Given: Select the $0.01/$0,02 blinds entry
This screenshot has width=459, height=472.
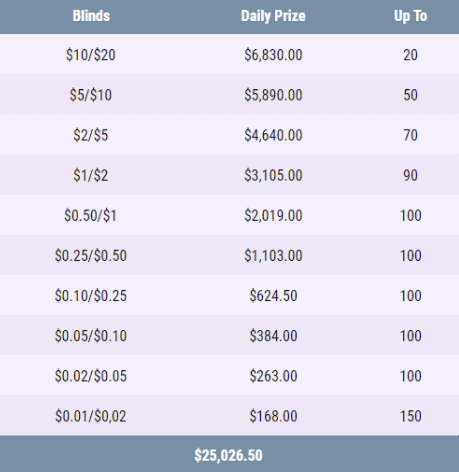Looking at the screenshot, I should click(x=91, y=416).
